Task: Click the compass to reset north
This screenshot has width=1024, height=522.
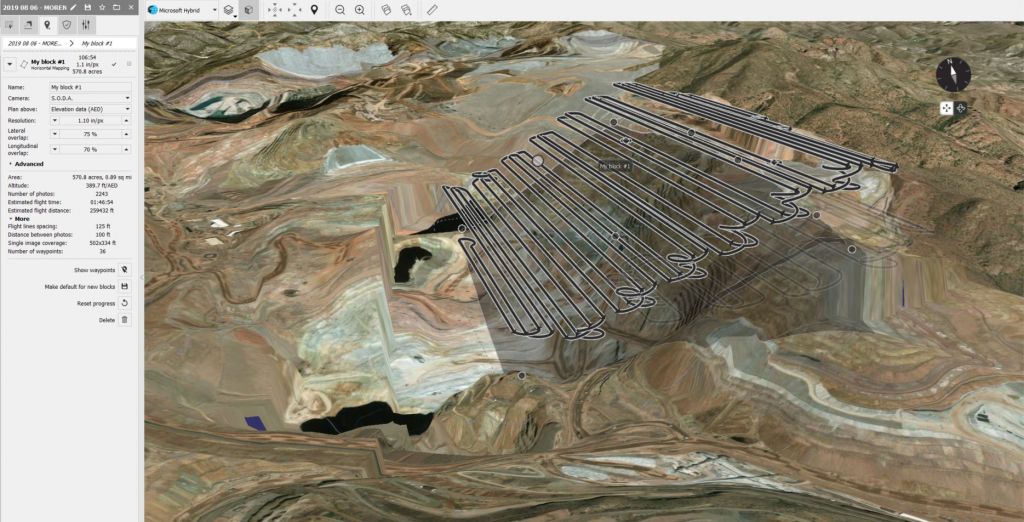Action: 953,74
